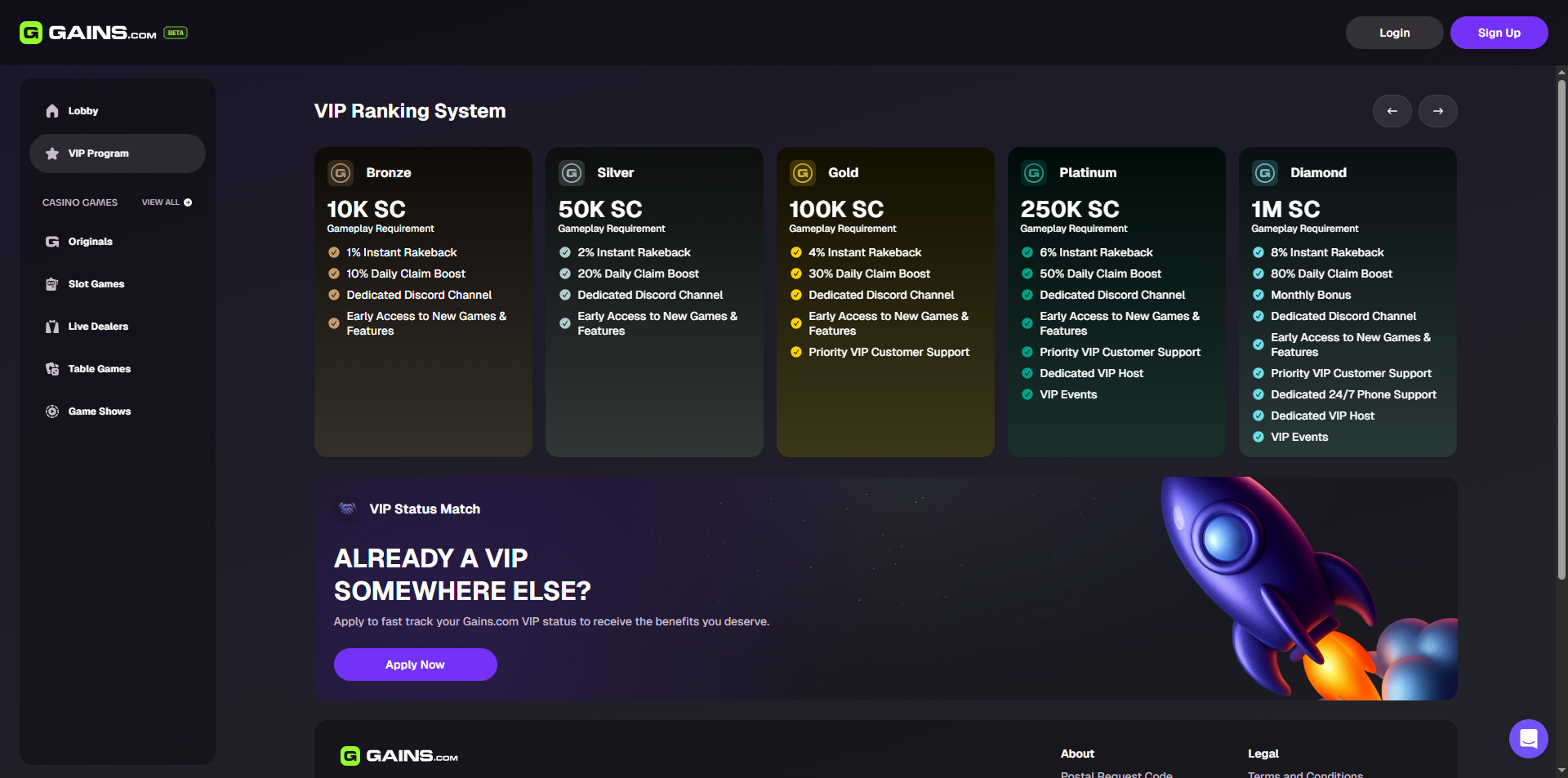Click the Login button
Screen dimensions: 1568x778
(1395, 33)
